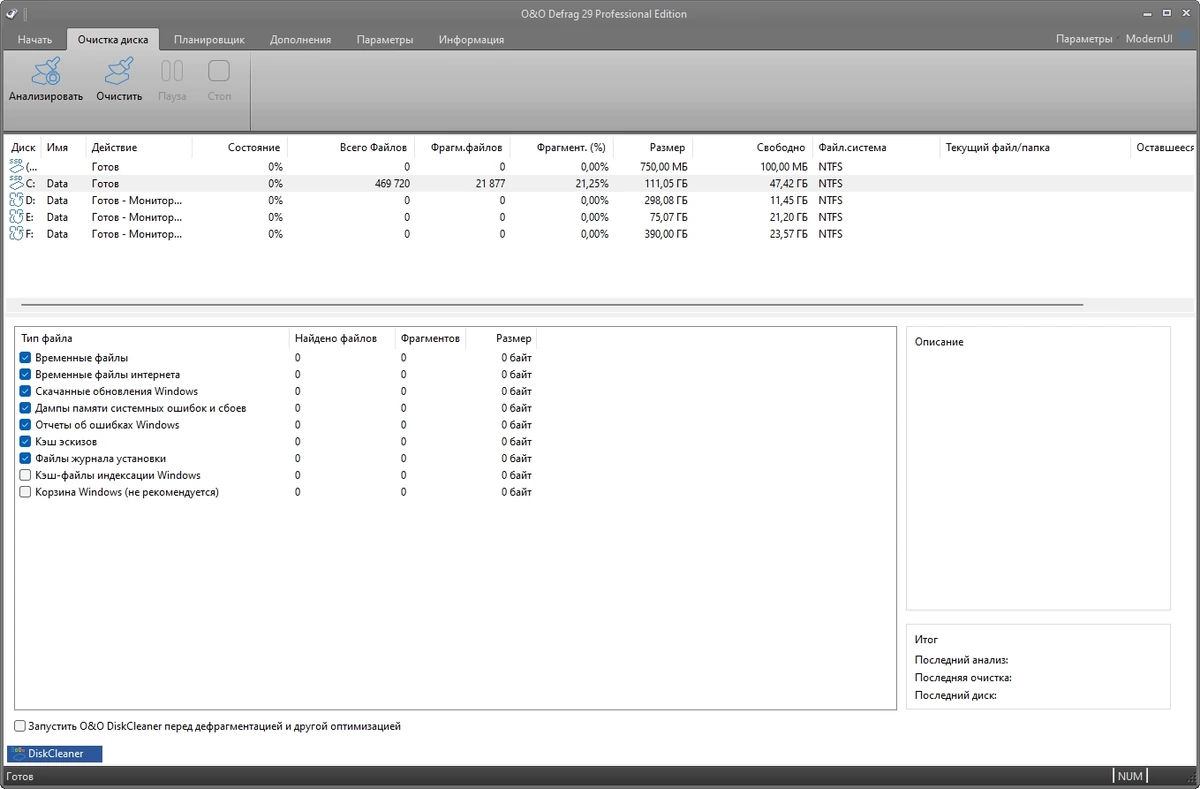Uncheck Скачанные обновления Windows checkbox
Image resolution: width=1200 pixels, height=789 pixels.
tap(26, 391)
